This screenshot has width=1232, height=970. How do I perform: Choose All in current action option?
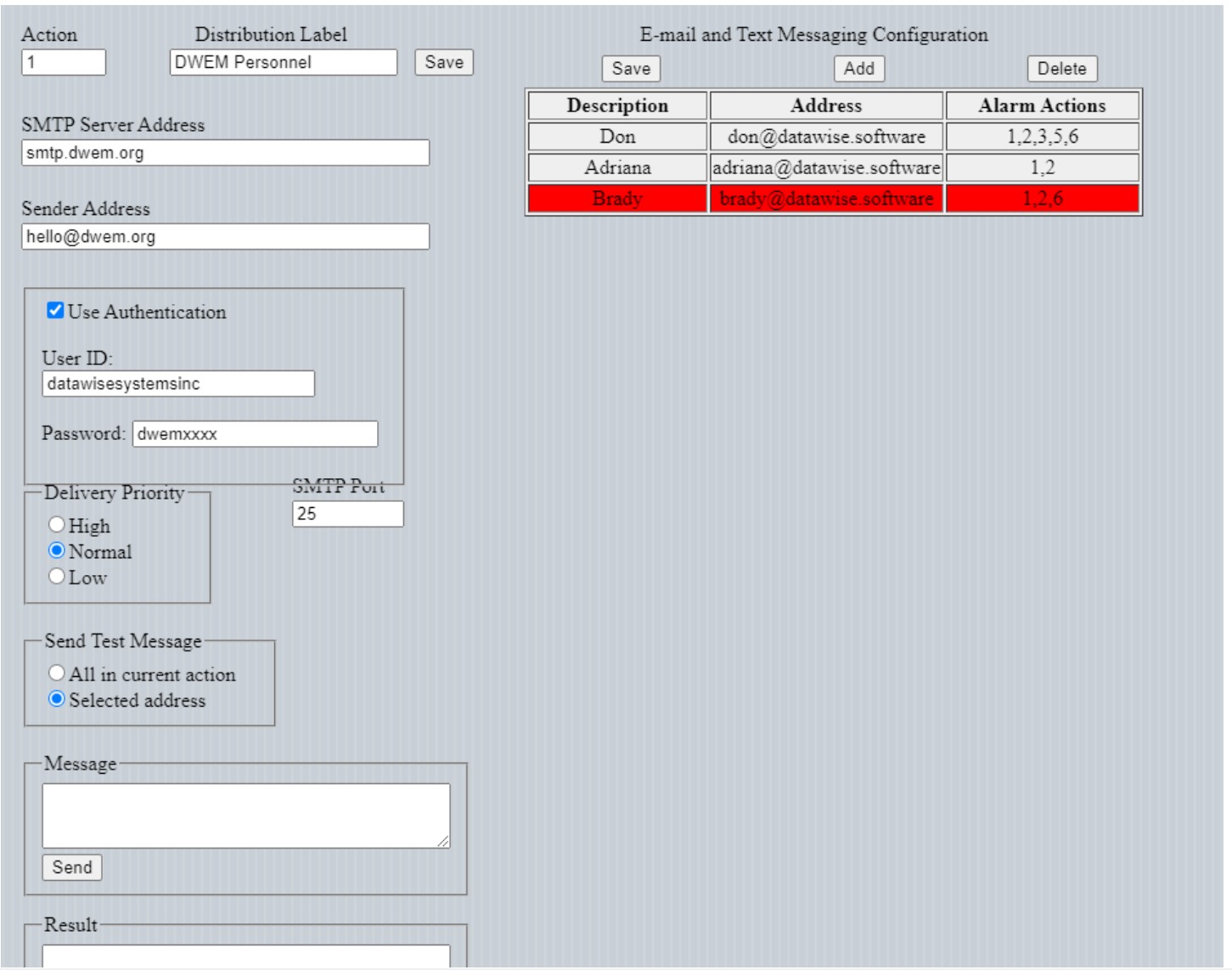click(x=57, y=674)
